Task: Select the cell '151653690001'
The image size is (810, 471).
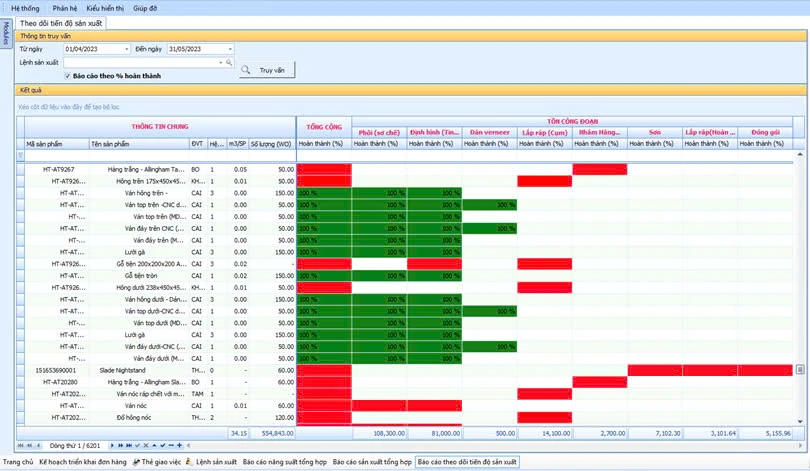Action: [x=56, y=370]
